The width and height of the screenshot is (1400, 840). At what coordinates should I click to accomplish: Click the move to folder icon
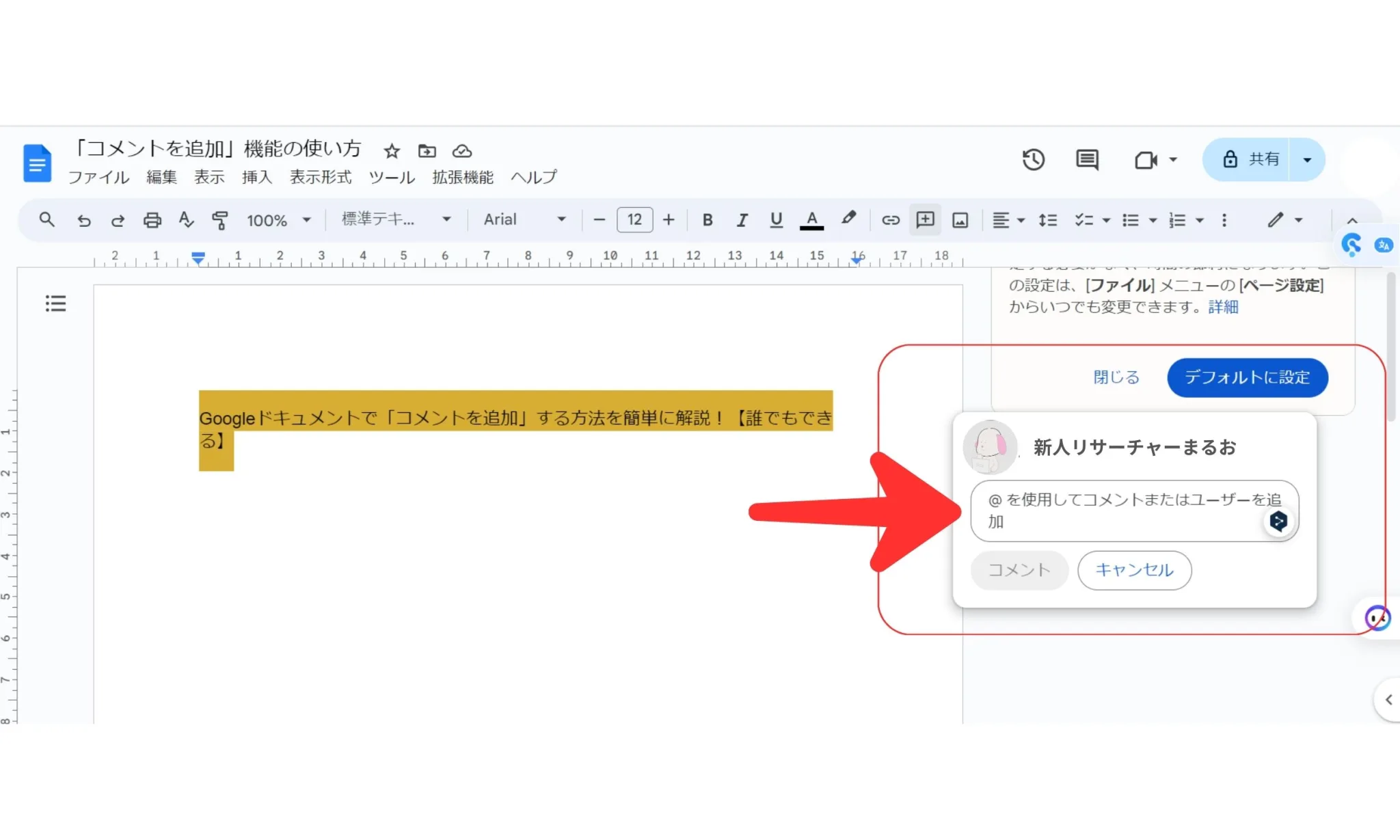[x=427, y=151]
